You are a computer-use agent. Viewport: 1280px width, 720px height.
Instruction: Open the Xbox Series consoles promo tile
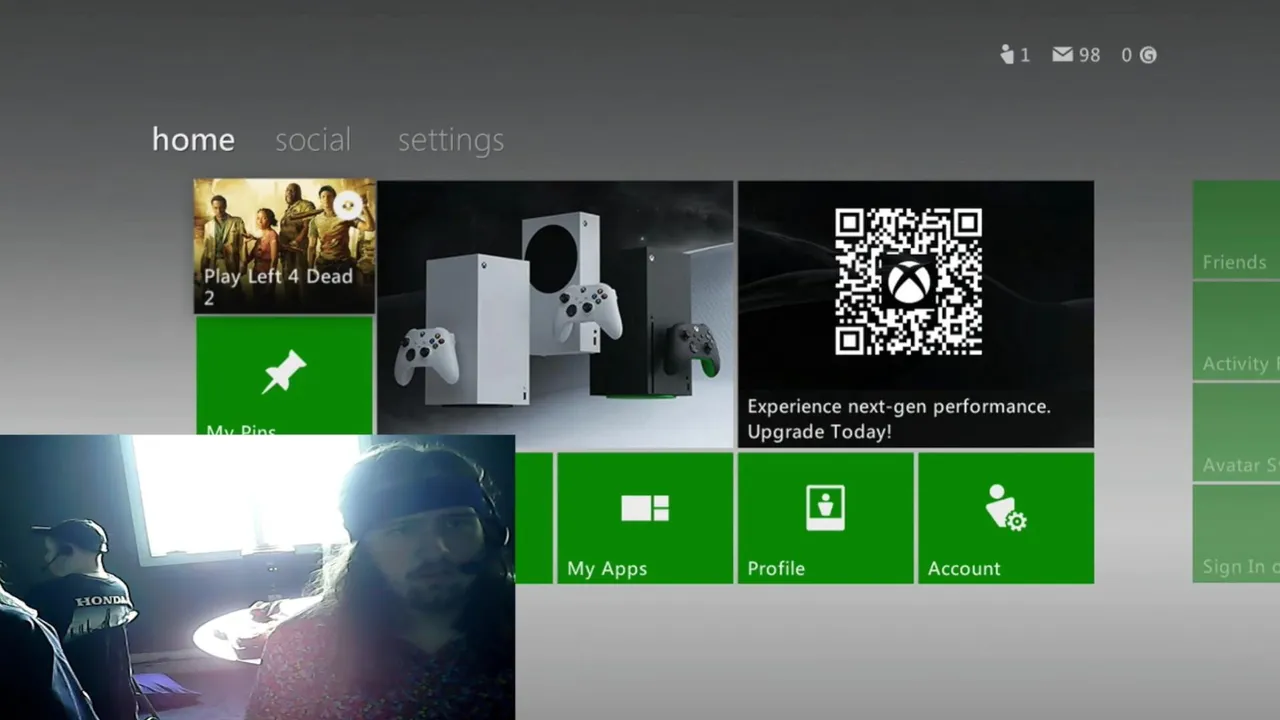coord(555,314)
